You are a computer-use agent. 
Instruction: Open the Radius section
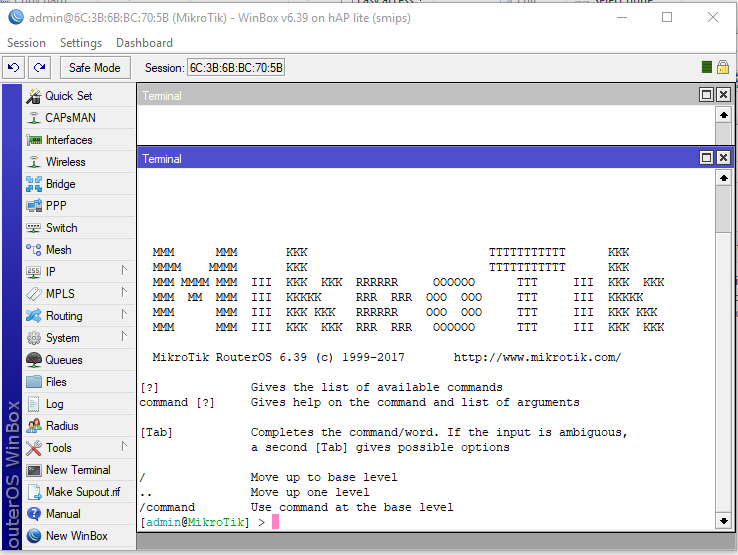tap(79, 426)
